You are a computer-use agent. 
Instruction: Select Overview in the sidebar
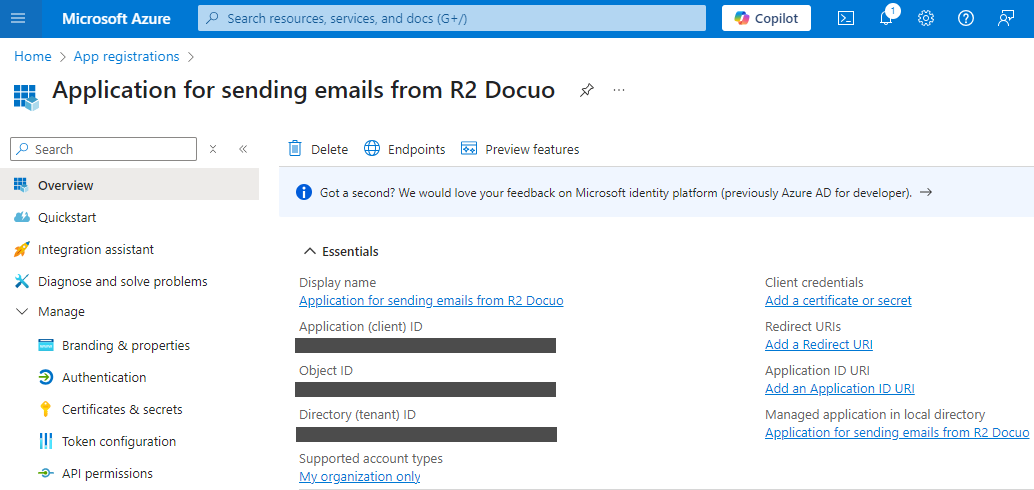tap(129, 185)
